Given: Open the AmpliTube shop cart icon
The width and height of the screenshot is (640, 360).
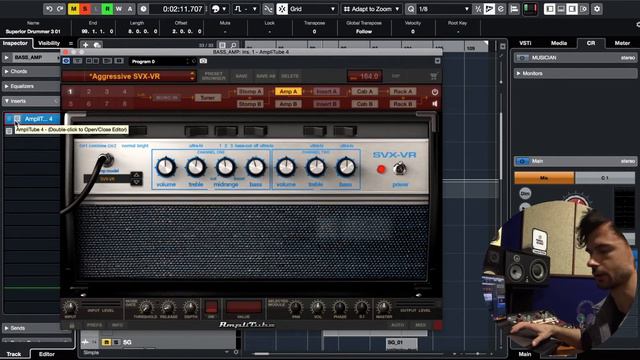Looking at the screenshot, I should (x=433, y=76).
